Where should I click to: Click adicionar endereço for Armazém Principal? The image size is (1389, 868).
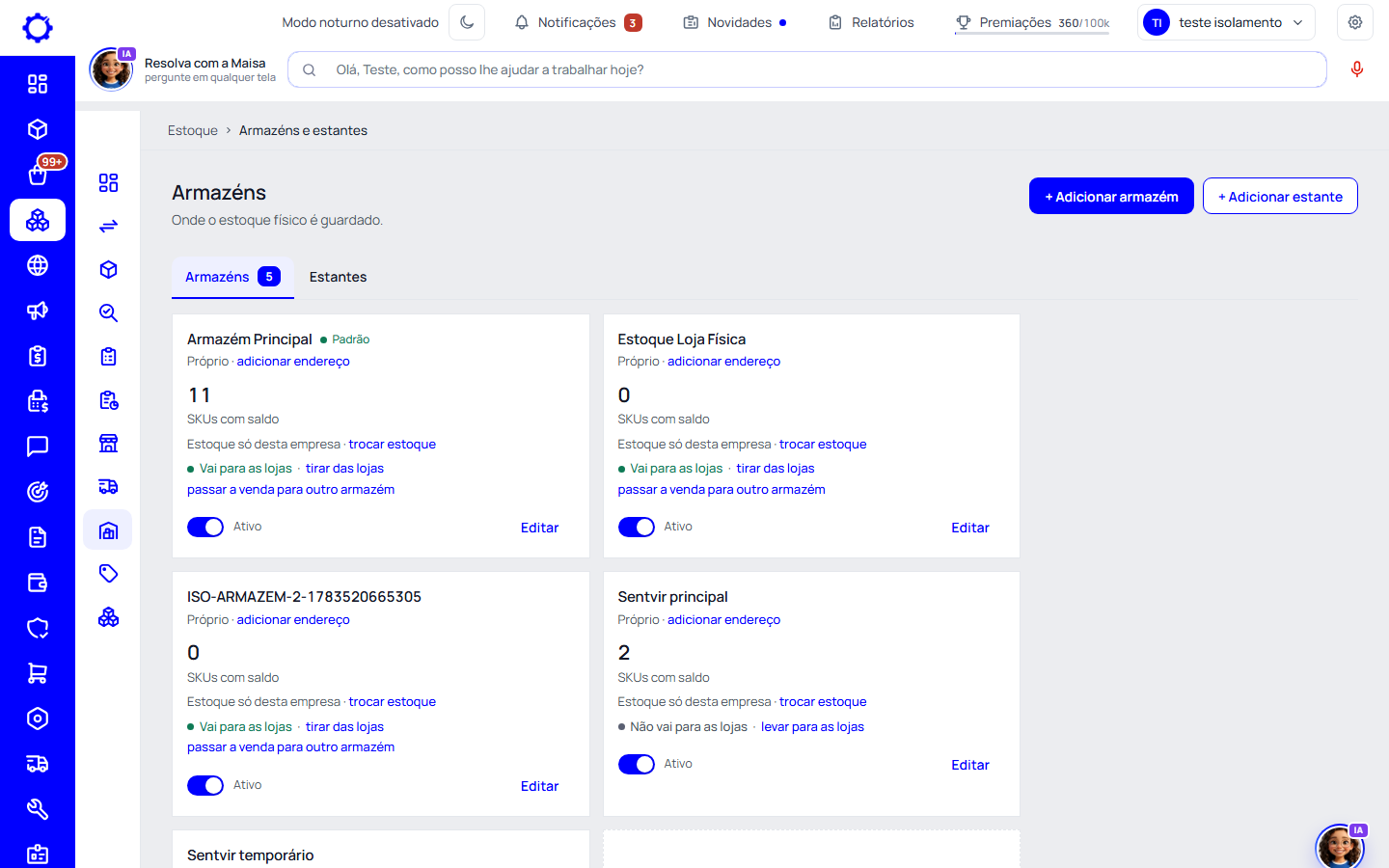coord(293,362)
